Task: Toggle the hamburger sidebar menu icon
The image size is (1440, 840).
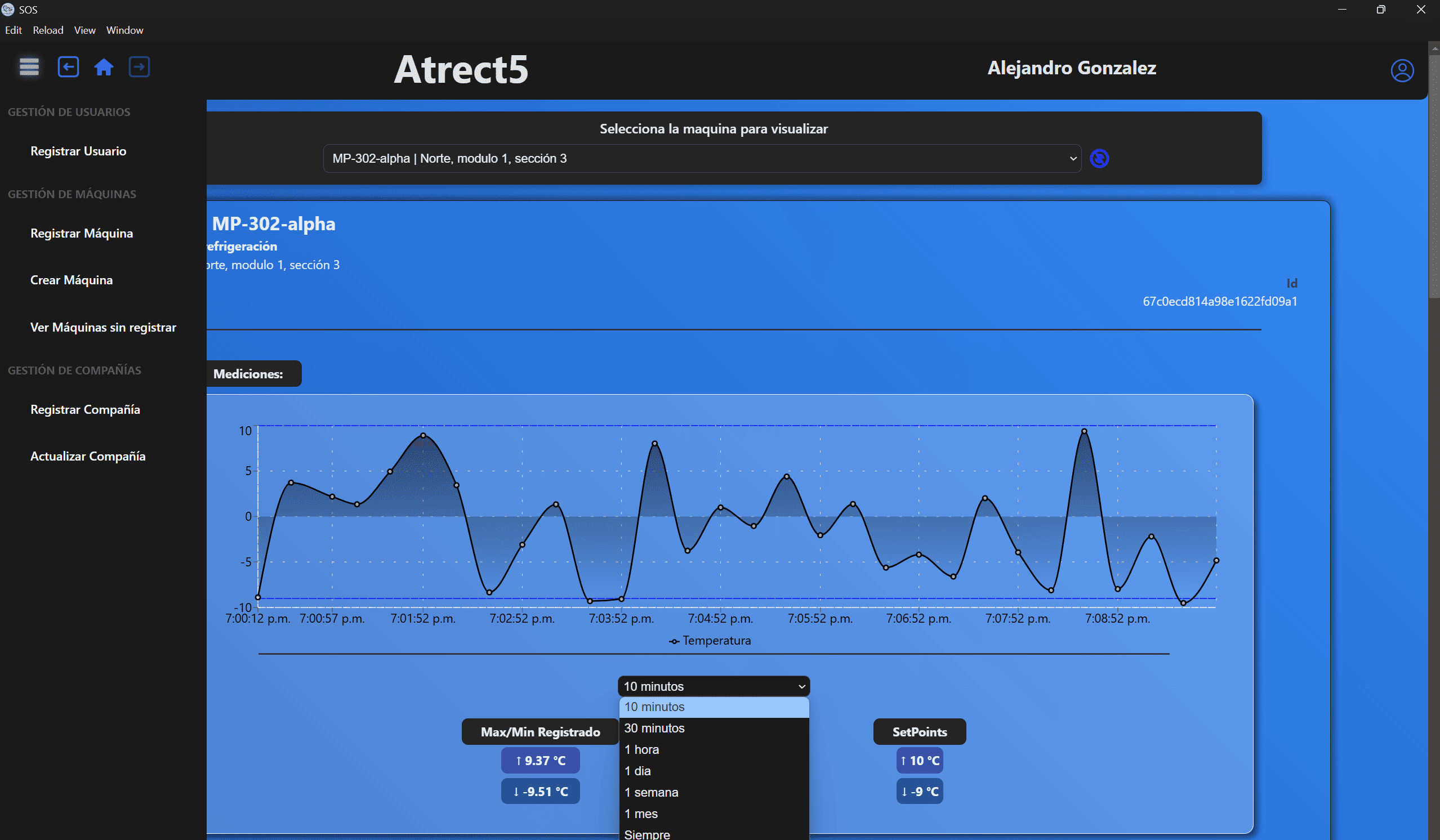Action: 29,67
